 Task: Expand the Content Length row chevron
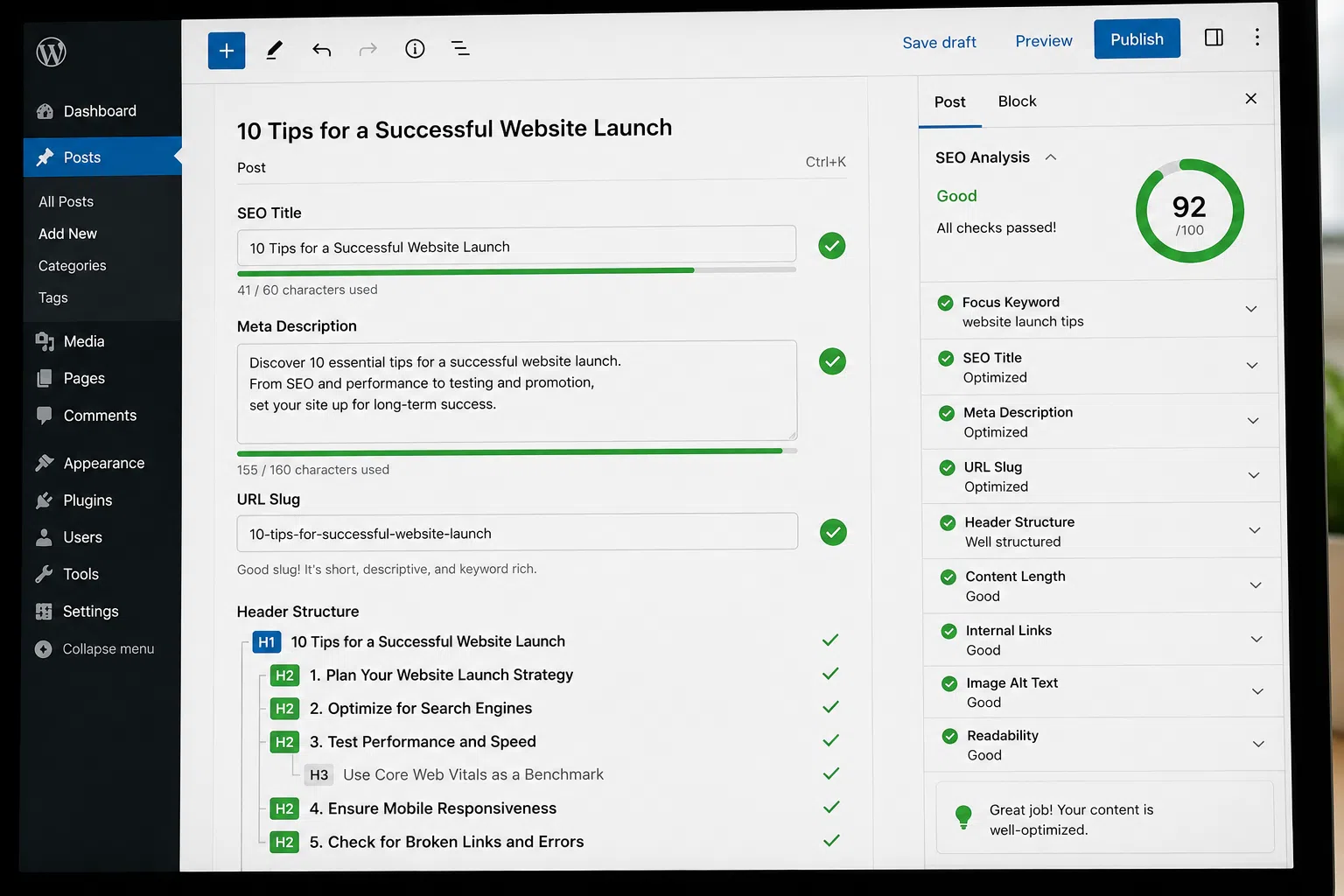[1256, 584]
